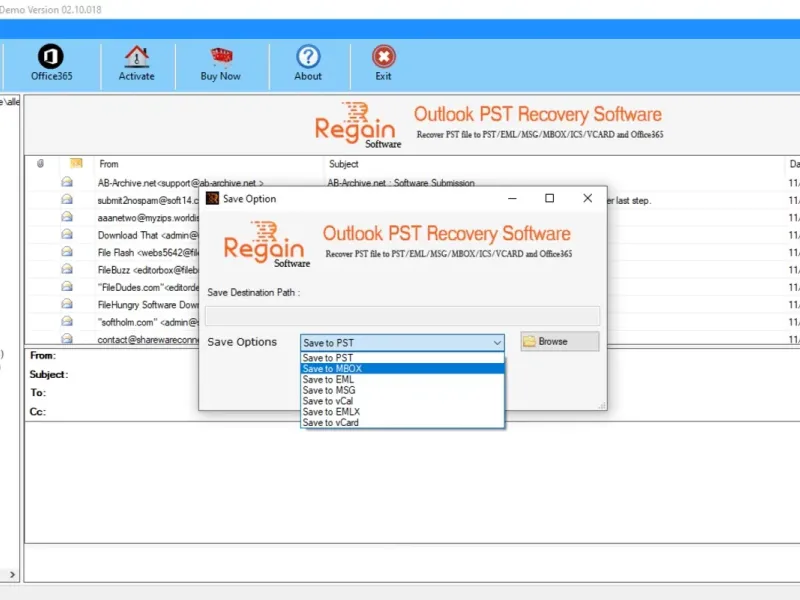This screenshot has height=600, width=800.
Task: Select contact@sharewareconnection email row
Action: (148, 339)
